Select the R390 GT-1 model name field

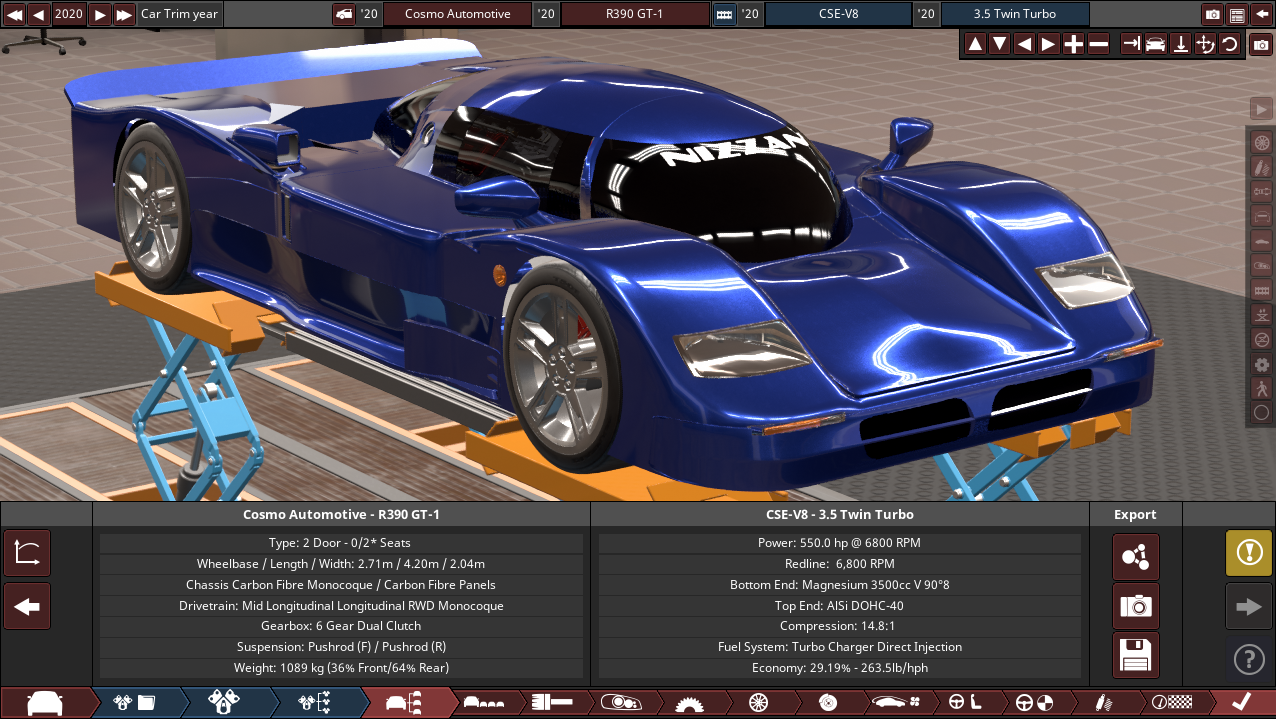[x=635, y=14]
